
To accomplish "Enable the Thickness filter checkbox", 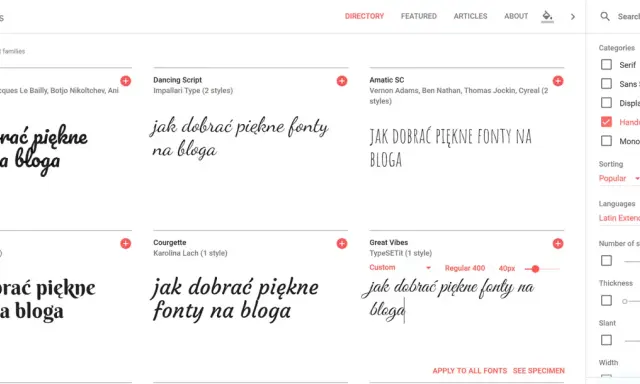I will (606, 300).
